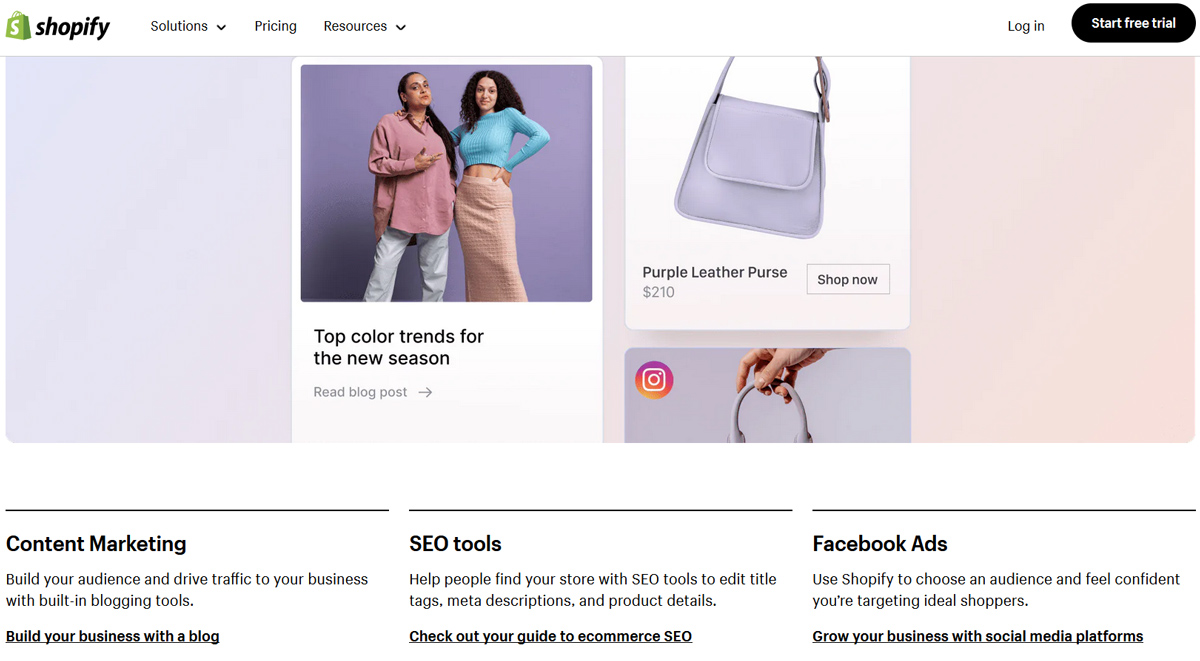The width and height of the screenshot is (1200, 661).
Task: Expand the Solutions dropdown menu
Action: point(188,26)
